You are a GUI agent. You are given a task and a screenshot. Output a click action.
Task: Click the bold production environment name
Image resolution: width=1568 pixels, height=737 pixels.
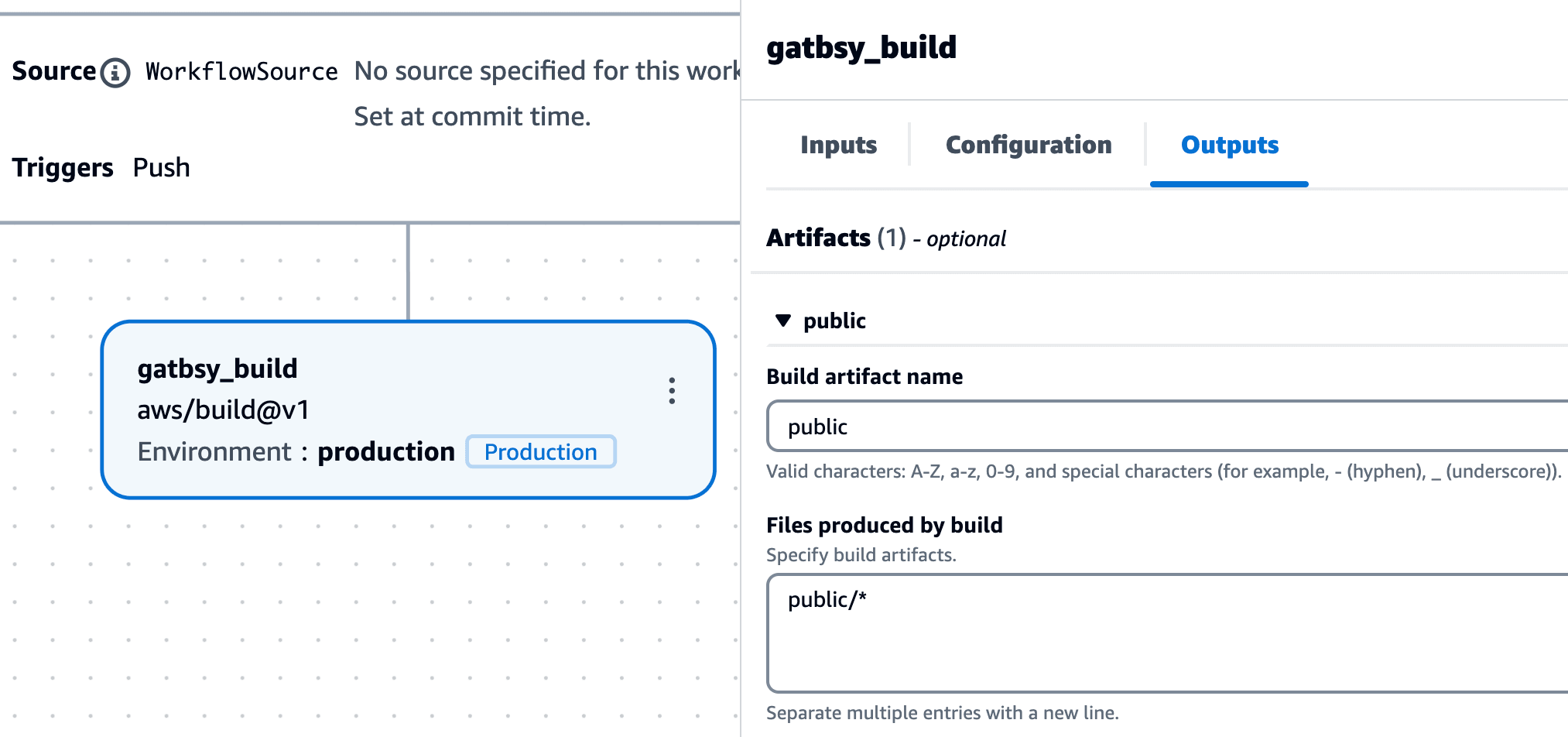386,452
